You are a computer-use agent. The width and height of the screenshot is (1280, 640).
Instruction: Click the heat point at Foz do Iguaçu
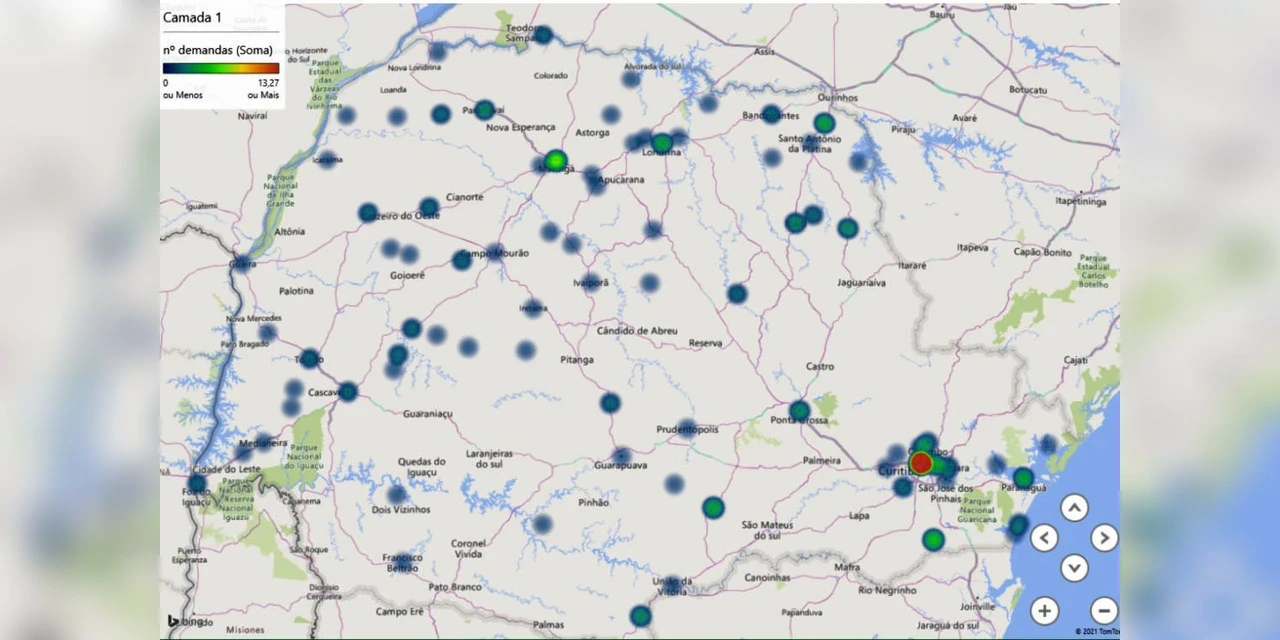point(197,484)
